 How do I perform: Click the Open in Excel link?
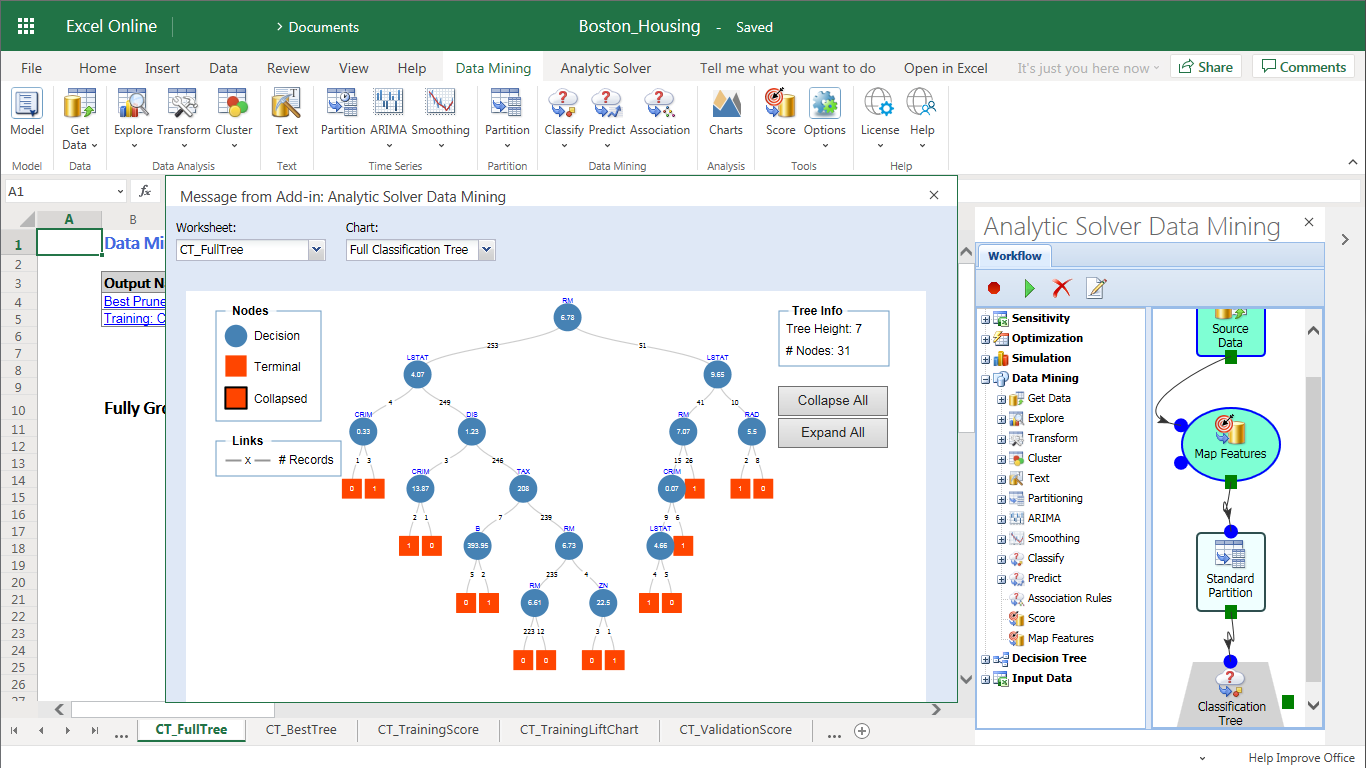point(945,68)
